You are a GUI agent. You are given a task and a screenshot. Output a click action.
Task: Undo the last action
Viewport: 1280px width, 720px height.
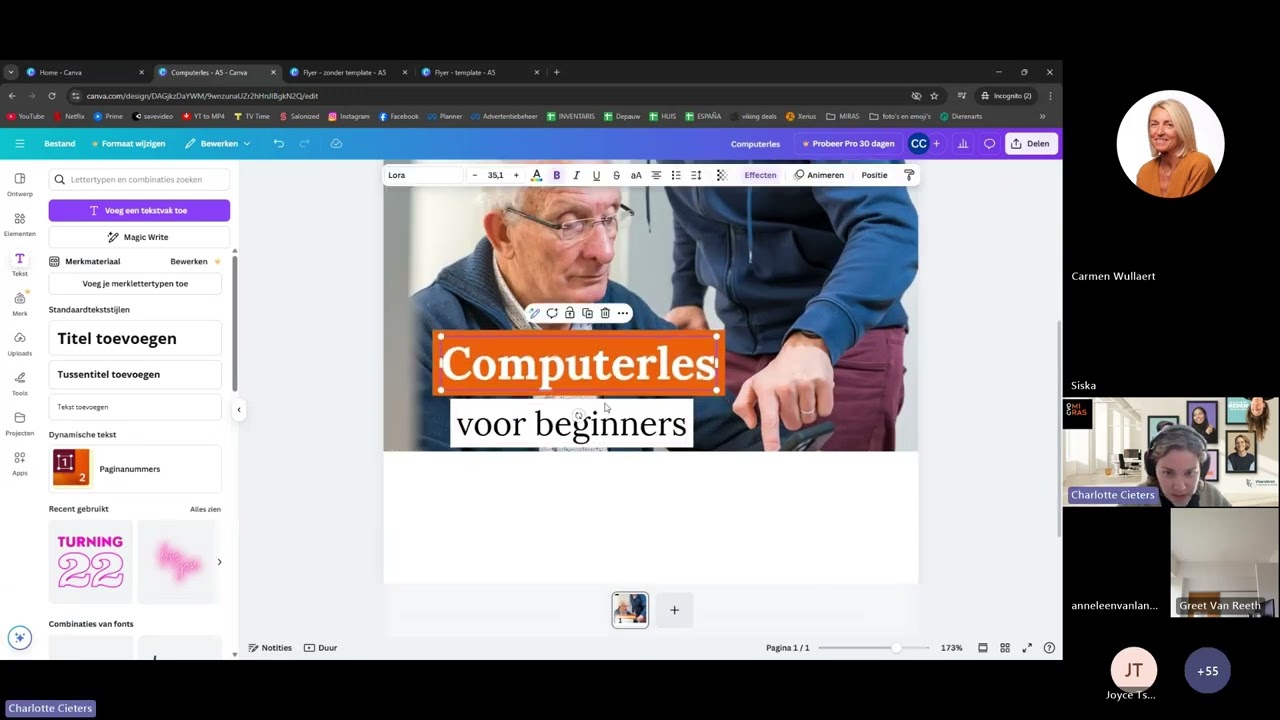click(279, 144)
